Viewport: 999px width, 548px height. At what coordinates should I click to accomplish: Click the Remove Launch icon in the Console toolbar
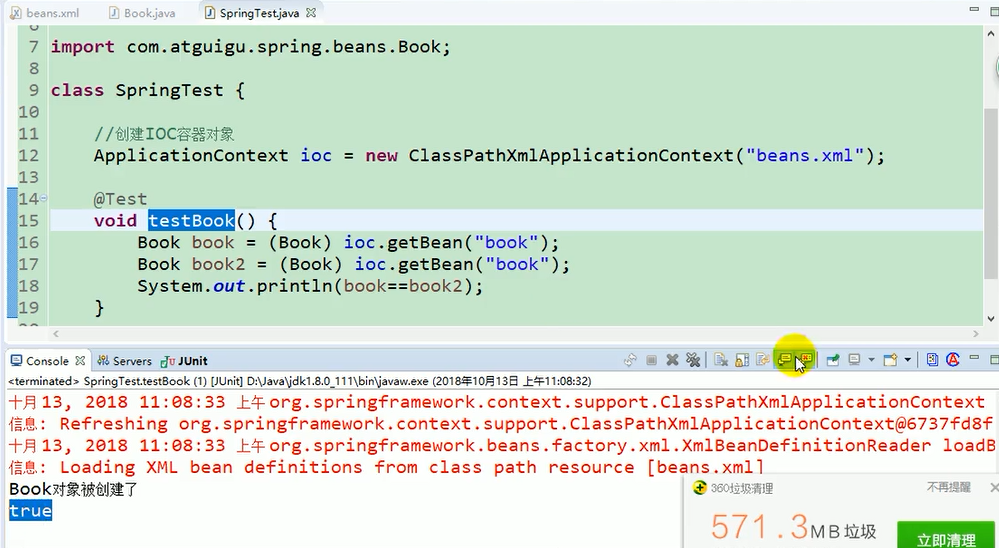672,360
